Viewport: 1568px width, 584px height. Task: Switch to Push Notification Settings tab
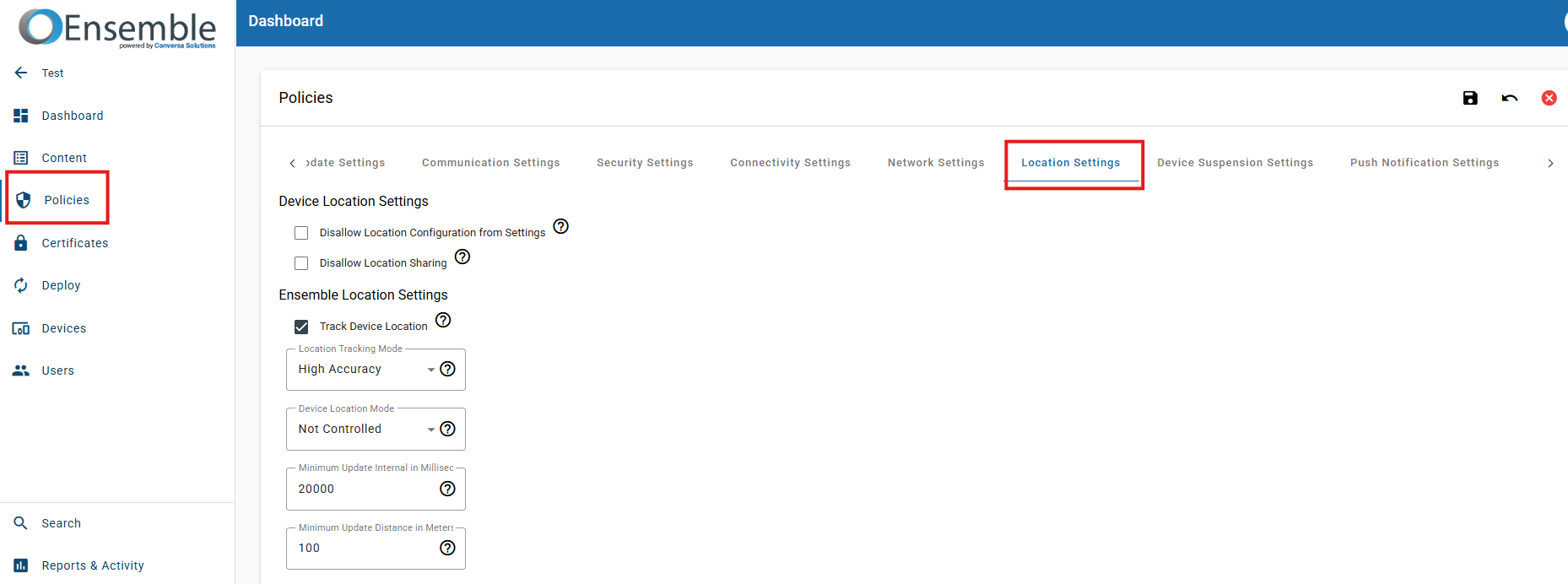[1425, 163]
